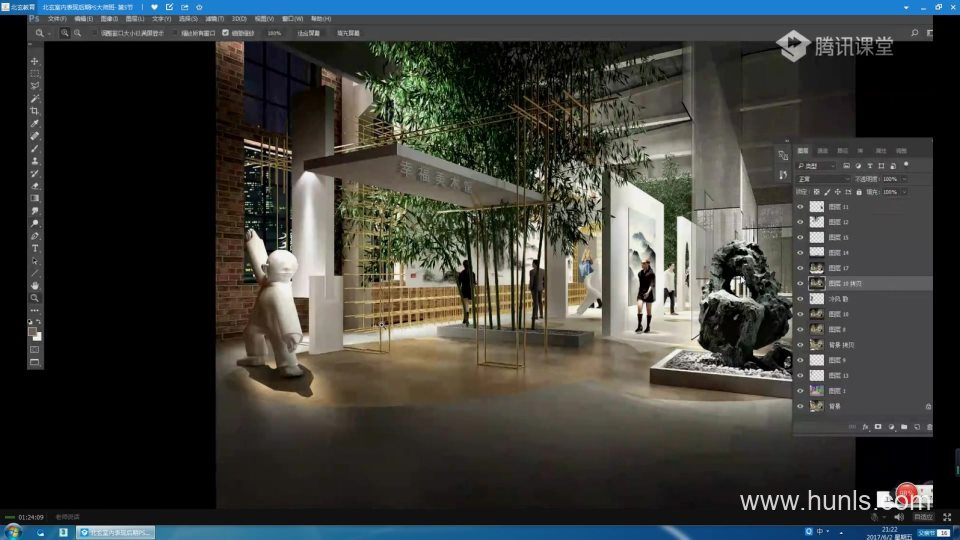
Task: Select layer row 图层 13
Action: tap(863, 375)
